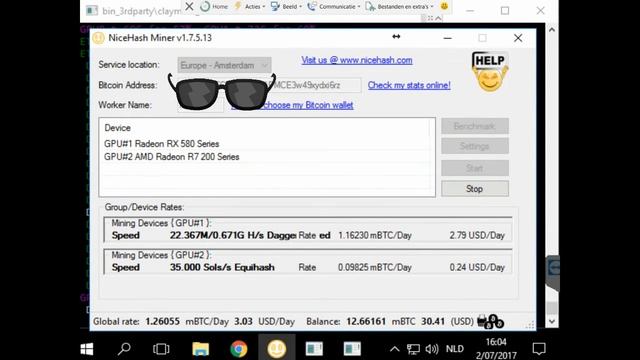Click resize grip in NiceHash status bar
This screenshot has height=360, width=640.
click(529, 325)
